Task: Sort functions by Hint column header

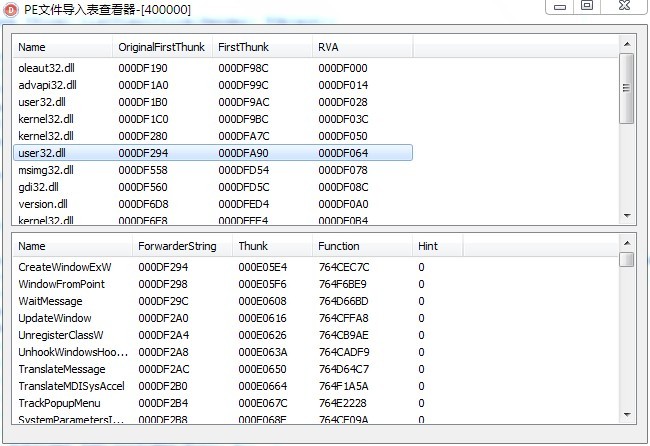Action: coord(437,246)
